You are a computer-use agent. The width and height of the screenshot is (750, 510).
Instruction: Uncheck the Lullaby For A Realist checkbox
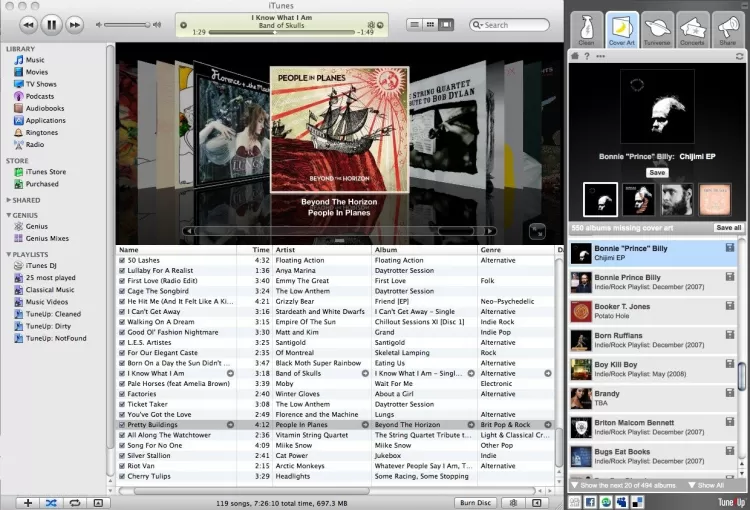[x=122, y=270]
